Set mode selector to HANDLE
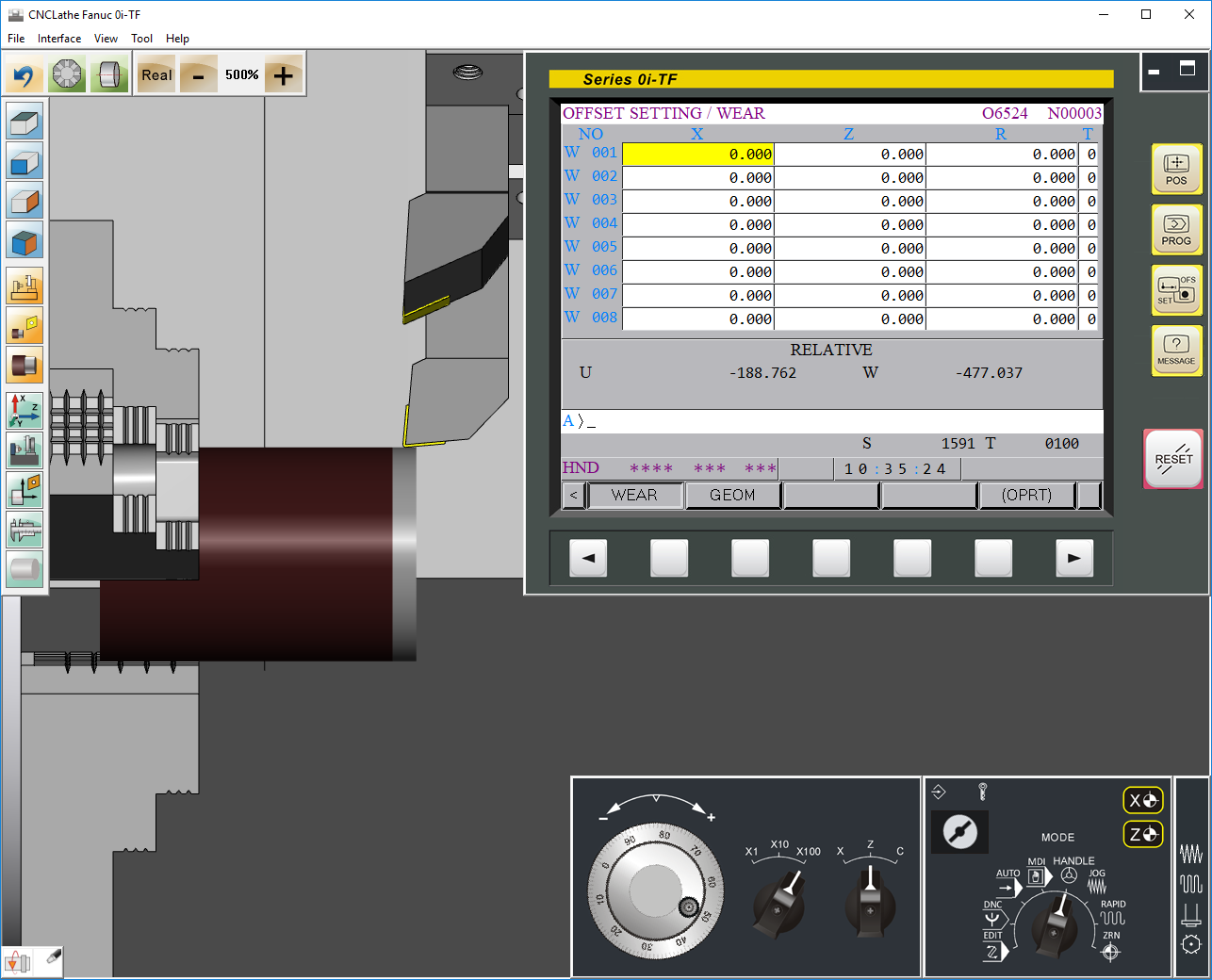Image resolution: width=1212 pixels, height=980 pixels. point(1073,869)
